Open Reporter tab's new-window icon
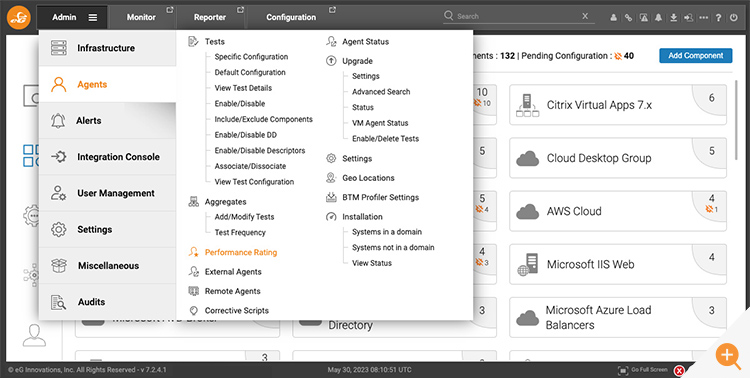 pos(240,10)
